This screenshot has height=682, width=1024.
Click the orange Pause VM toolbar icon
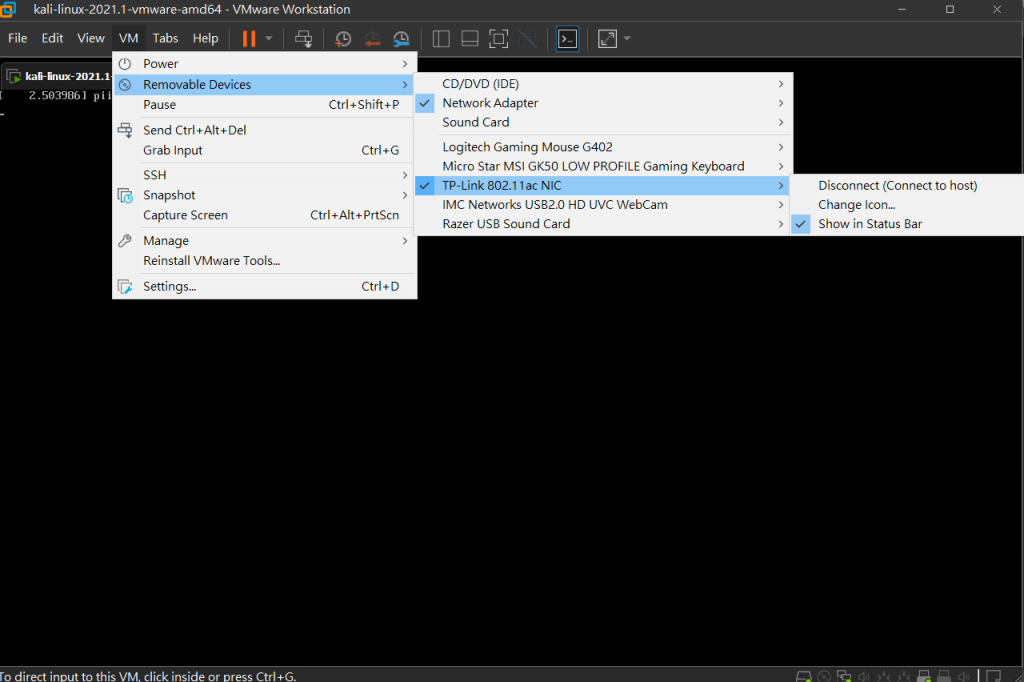coord(249,39)
